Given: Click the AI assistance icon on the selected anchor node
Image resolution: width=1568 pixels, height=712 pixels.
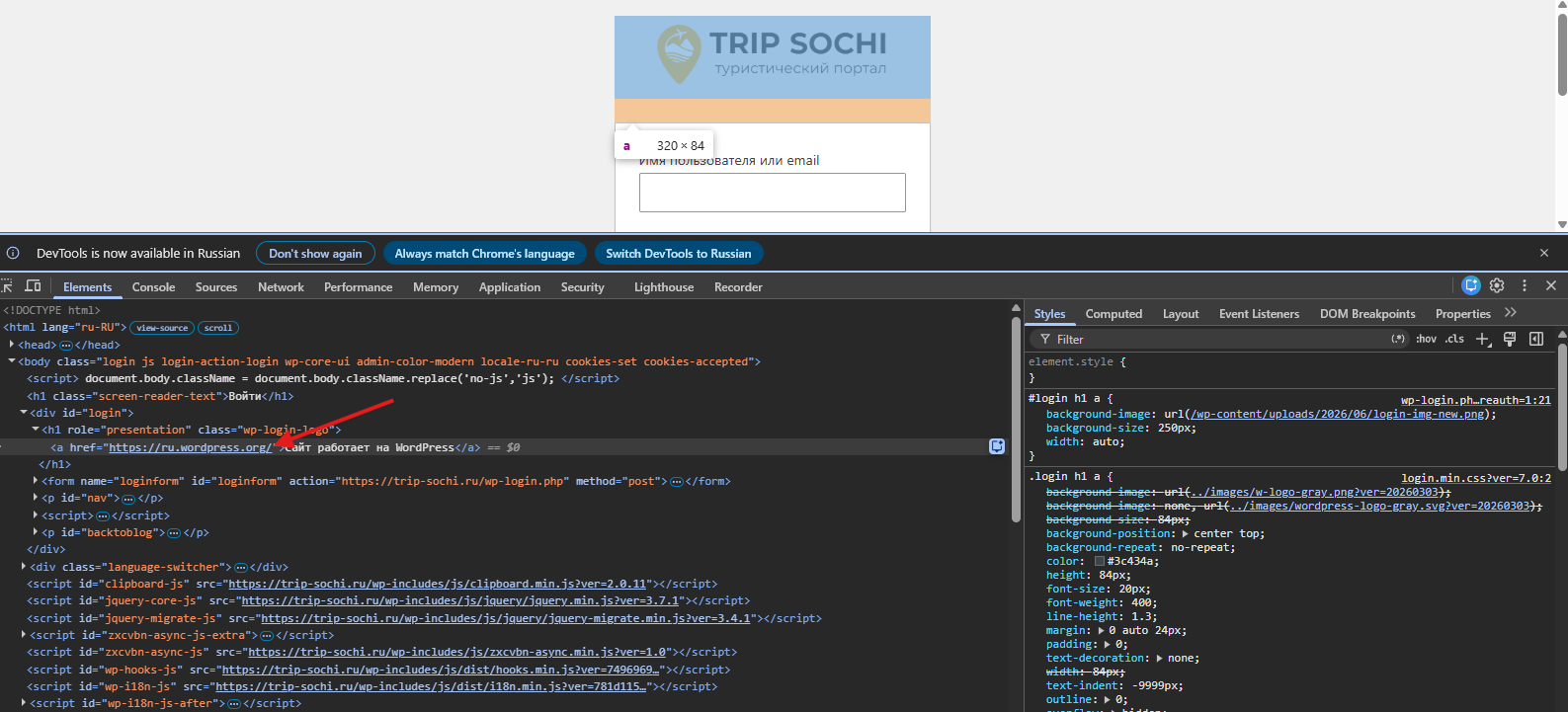Looking at the screenshot, I should pos(997,446).
